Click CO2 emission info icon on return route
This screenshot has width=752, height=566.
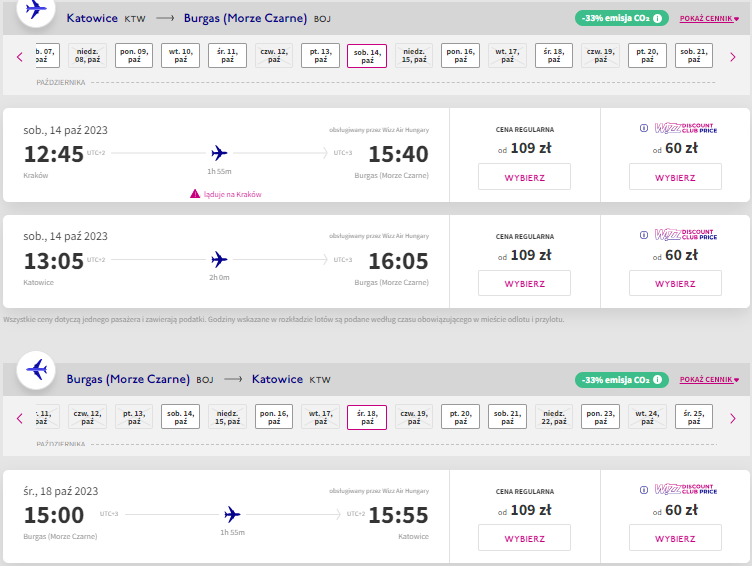658,379
